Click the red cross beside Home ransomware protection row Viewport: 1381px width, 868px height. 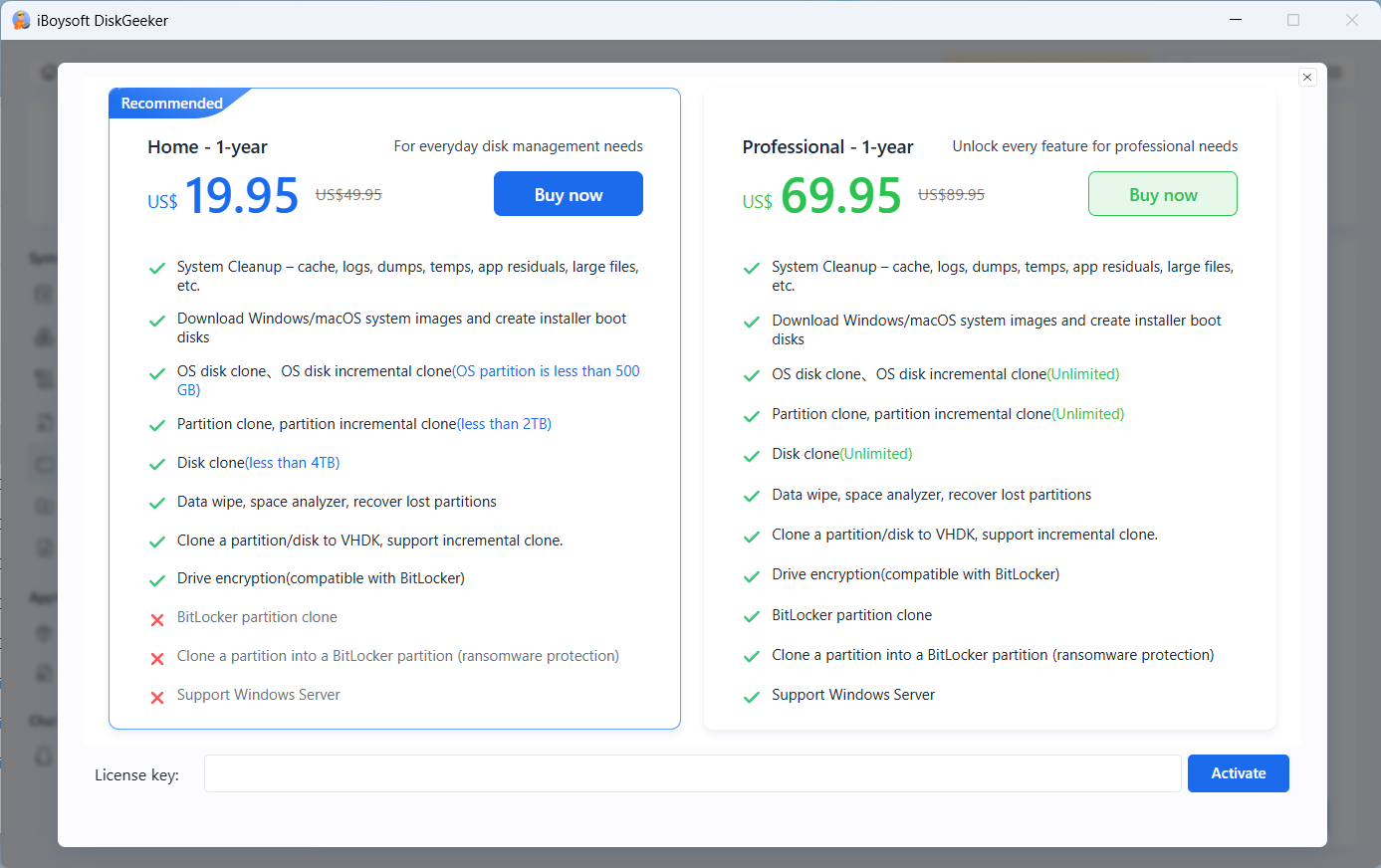tap(157, 658)
